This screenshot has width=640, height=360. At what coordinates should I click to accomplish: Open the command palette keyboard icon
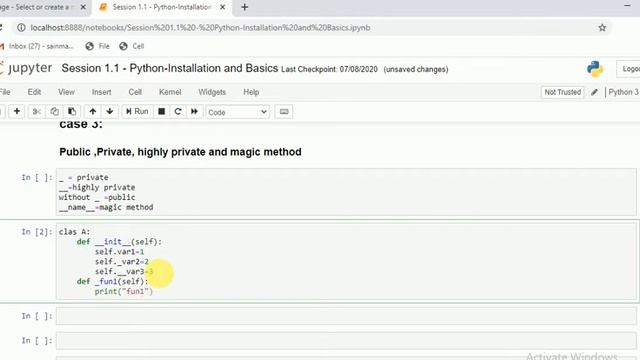pyautogui.click(x=284, y=112)
